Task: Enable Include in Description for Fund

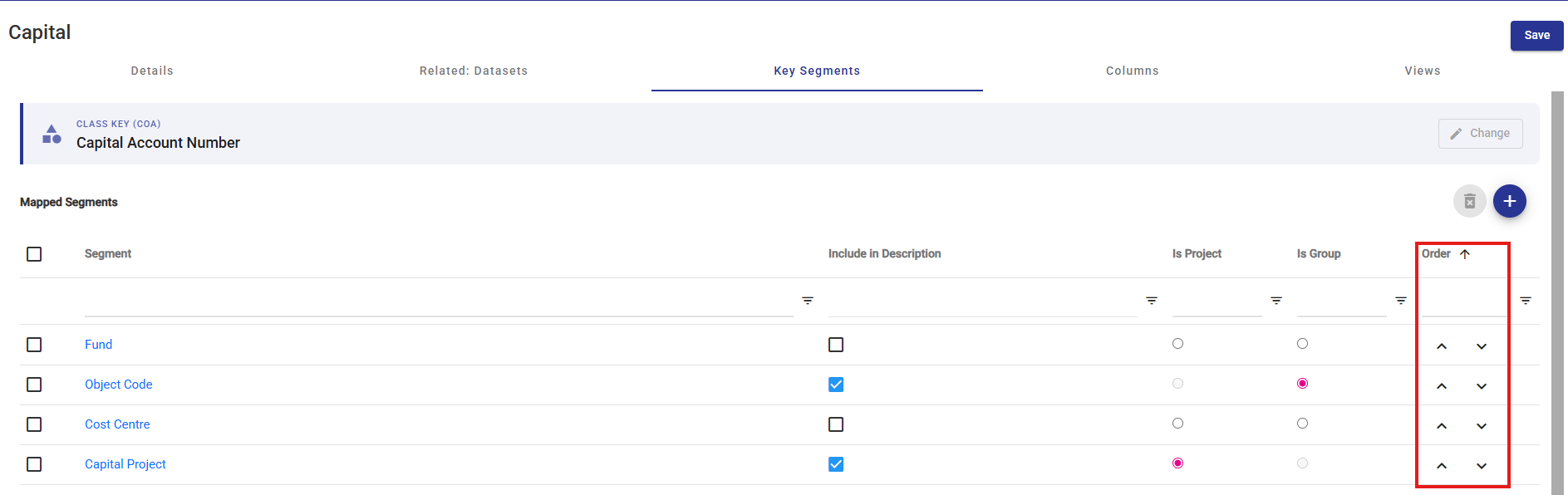Action: [836, 345]
